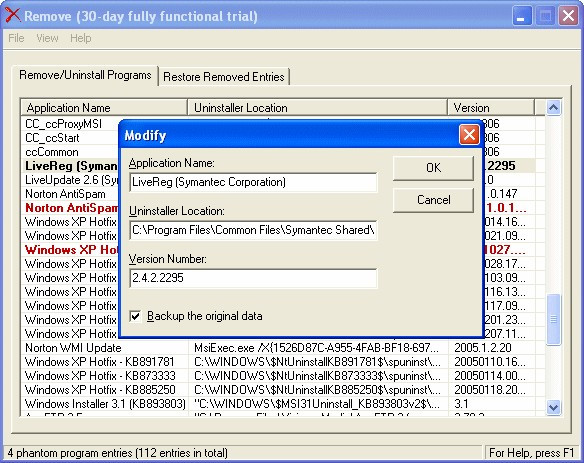
Task: Confirm changes with the OK button
Action: click(433, 168)
